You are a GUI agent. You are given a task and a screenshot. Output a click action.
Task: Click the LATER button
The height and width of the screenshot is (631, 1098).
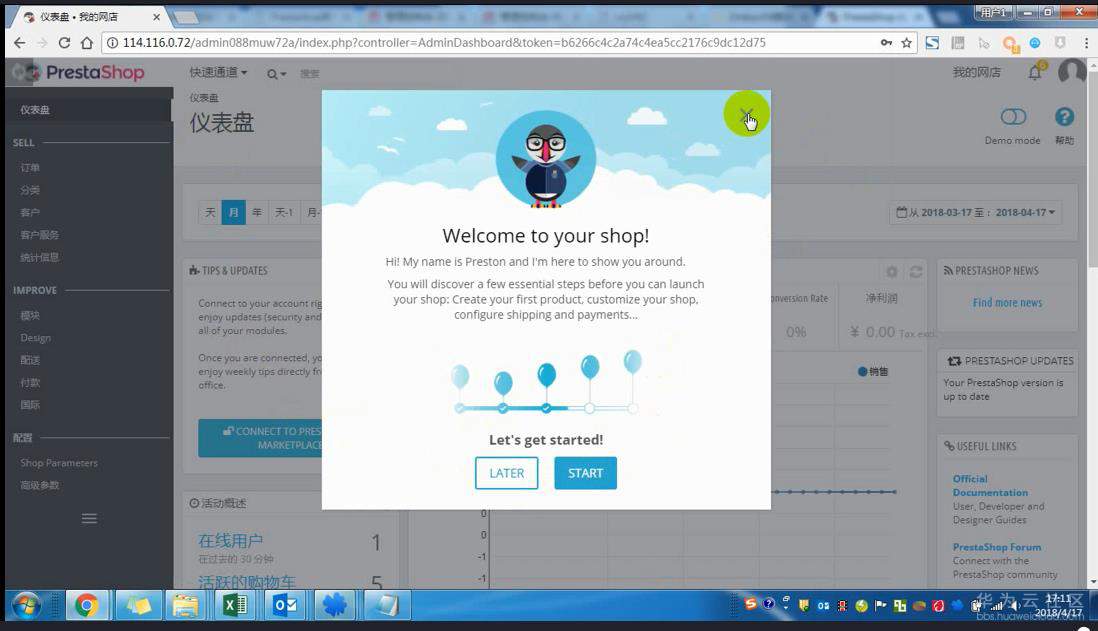pos(506,473)
